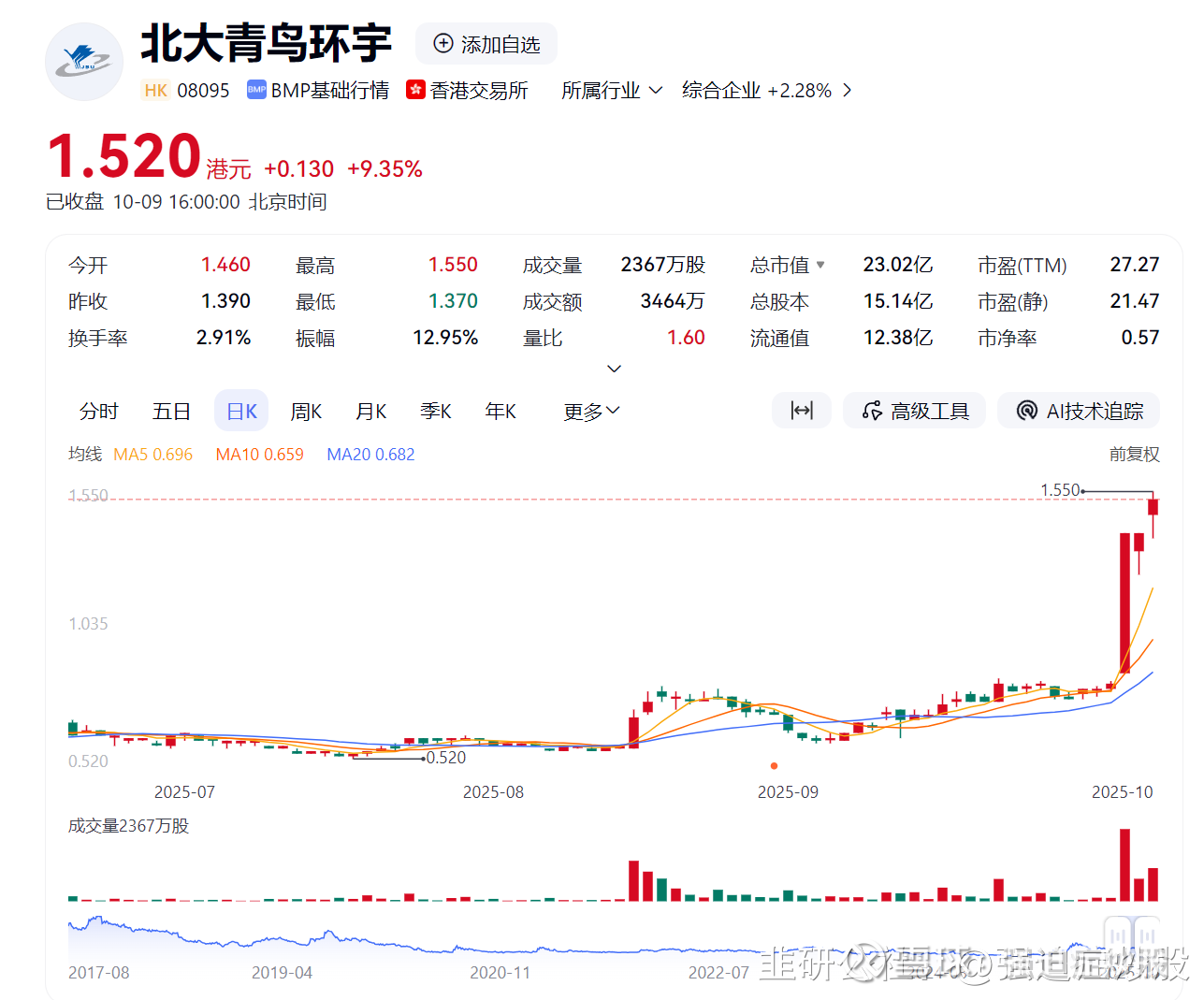Image resolution: width=1204 pixels, height=1000 pixels.
Task: Switch to 五日 chart tab
Action: tap(172, 411)
